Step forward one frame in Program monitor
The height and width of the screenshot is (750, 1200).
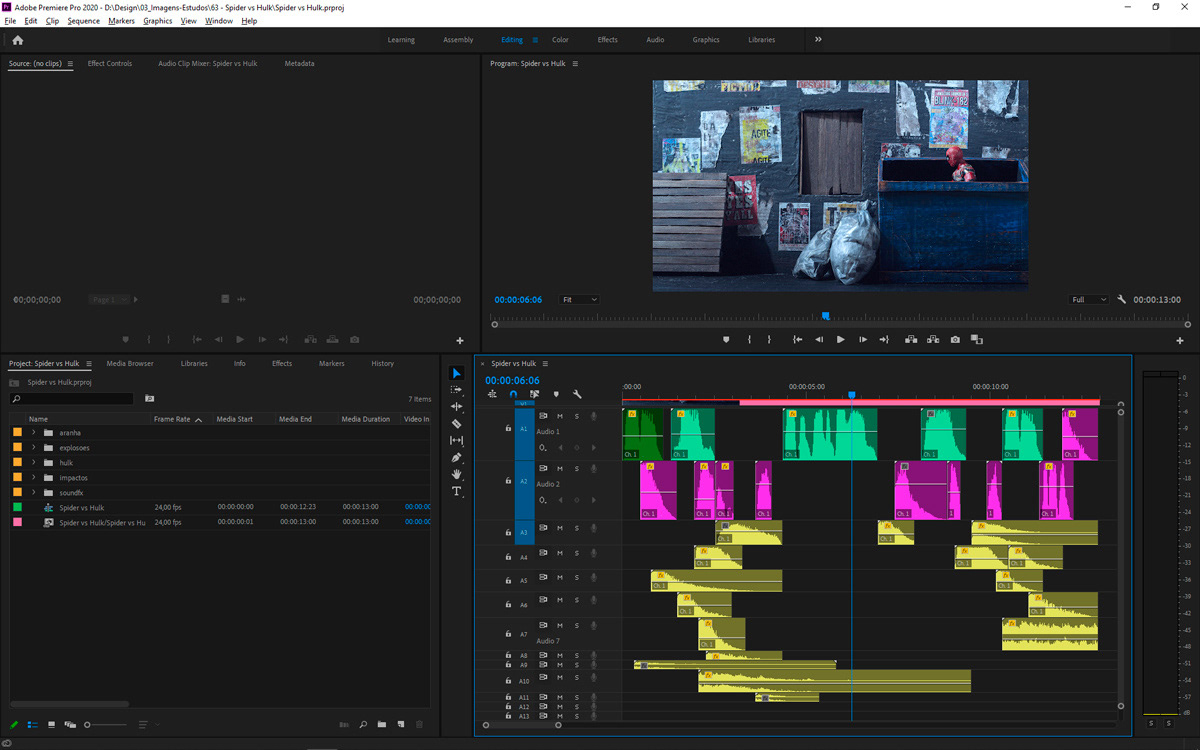click(863, 340)
